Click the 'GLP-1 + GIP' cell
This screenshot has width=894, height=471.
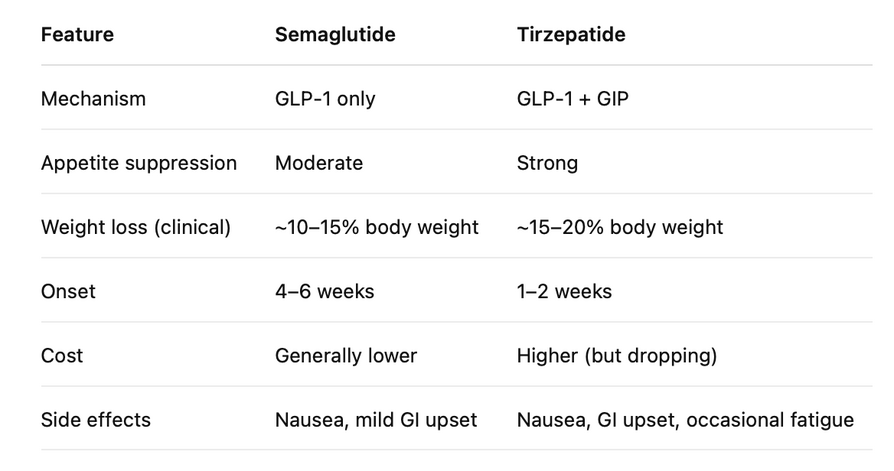pyautogui.click(x=572, y=99)
